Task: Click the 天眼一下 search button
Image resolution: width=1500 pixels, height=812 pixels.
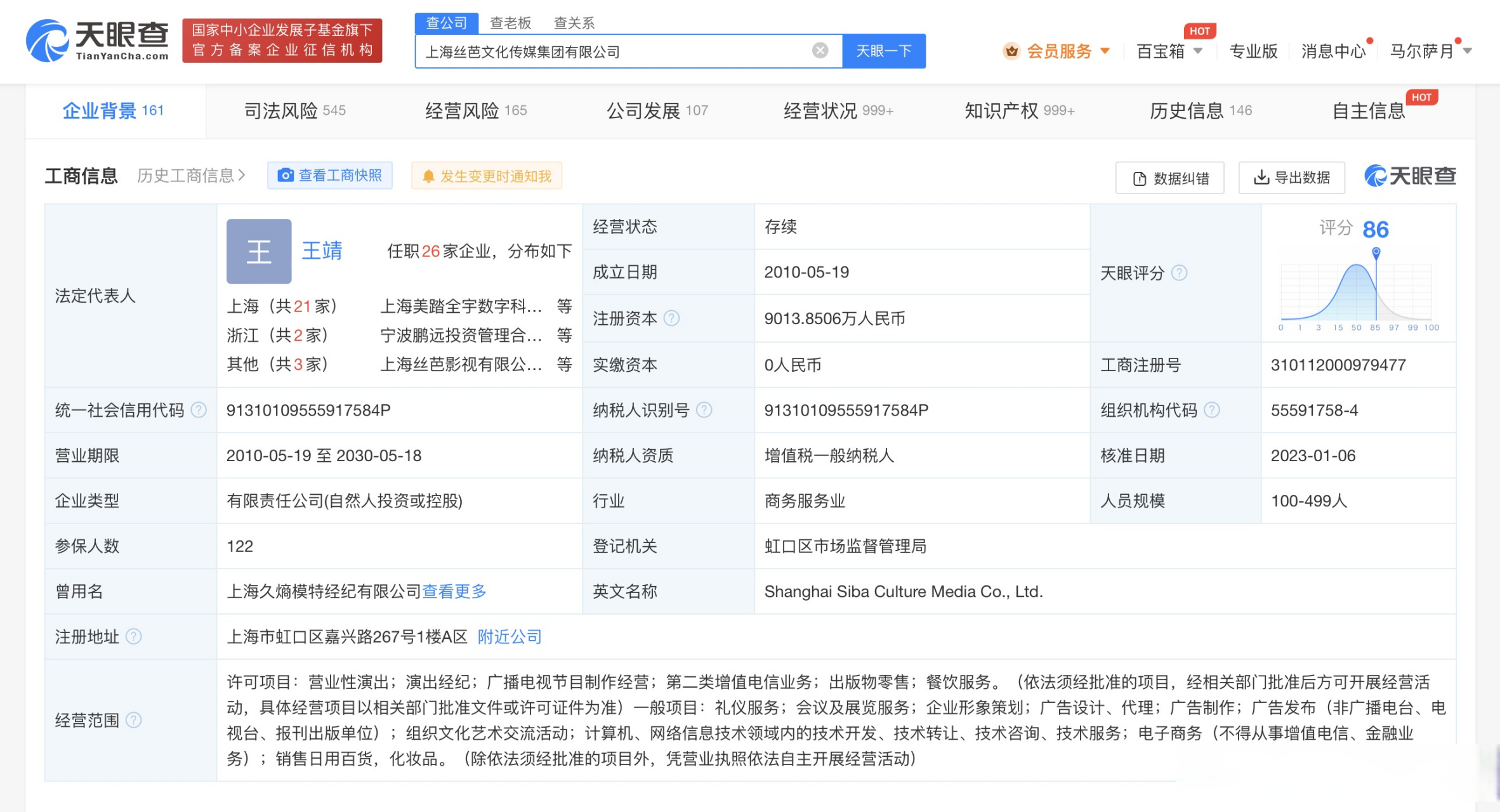Action: tap(884, 51)
